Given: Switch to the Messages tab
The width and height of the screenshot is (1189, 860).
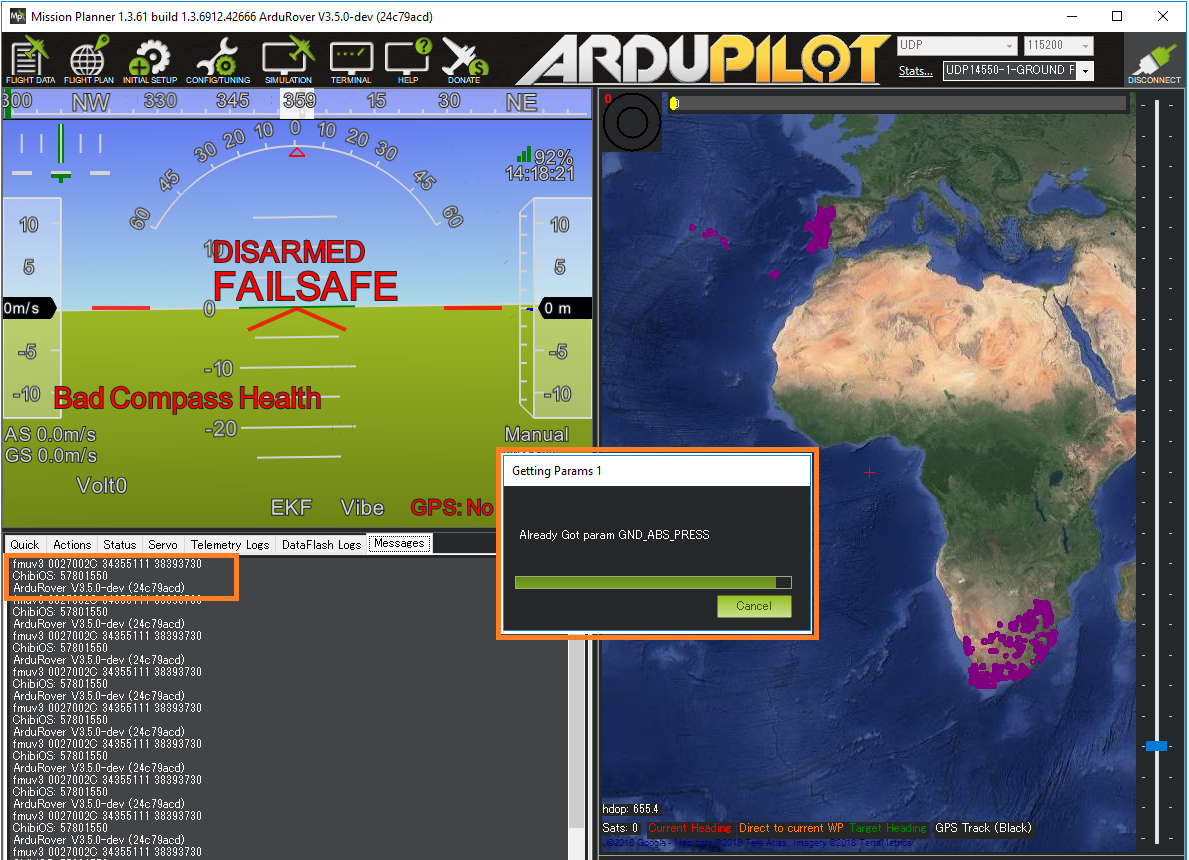Looking at the screenshot, I should (x=399, y=543).
